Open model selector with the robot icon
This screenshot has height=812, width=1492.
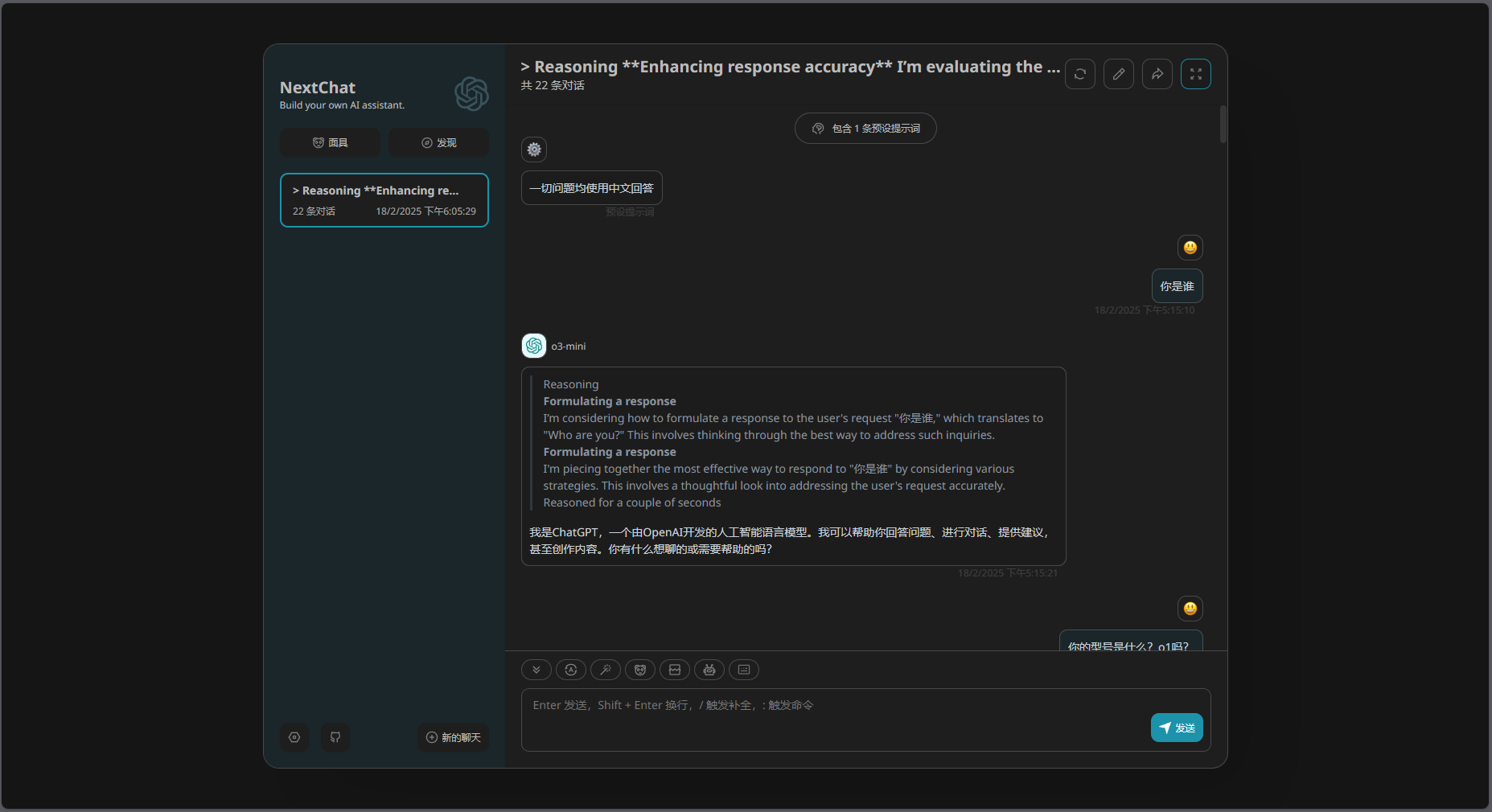[709, 670]
